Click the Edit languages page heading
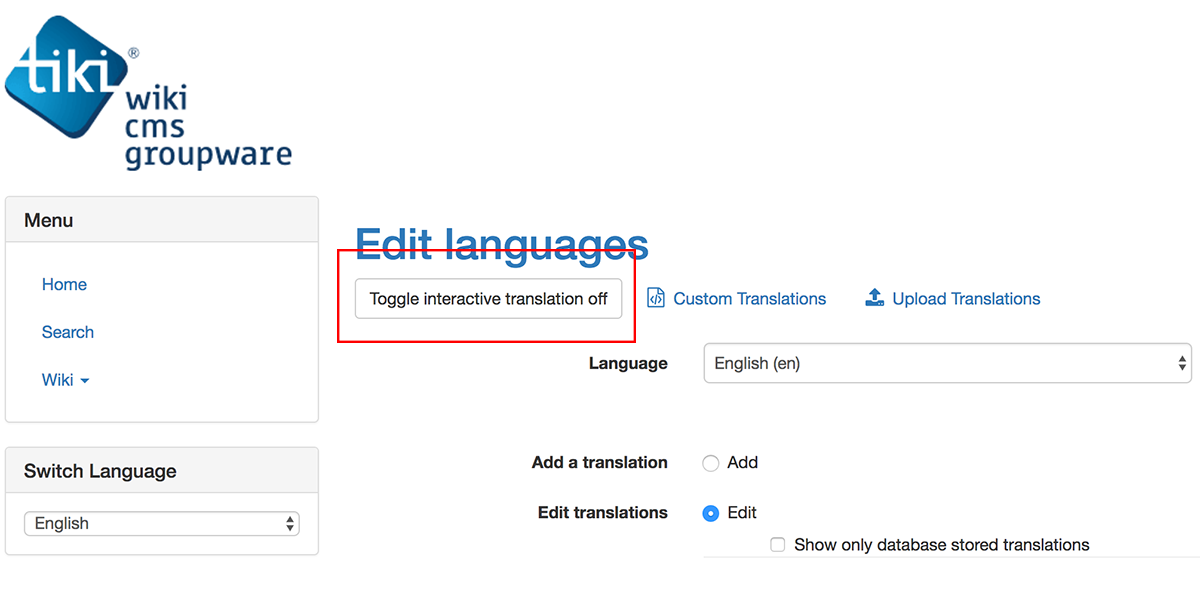This screenshot has height=615, width=1200. (502, 244)
